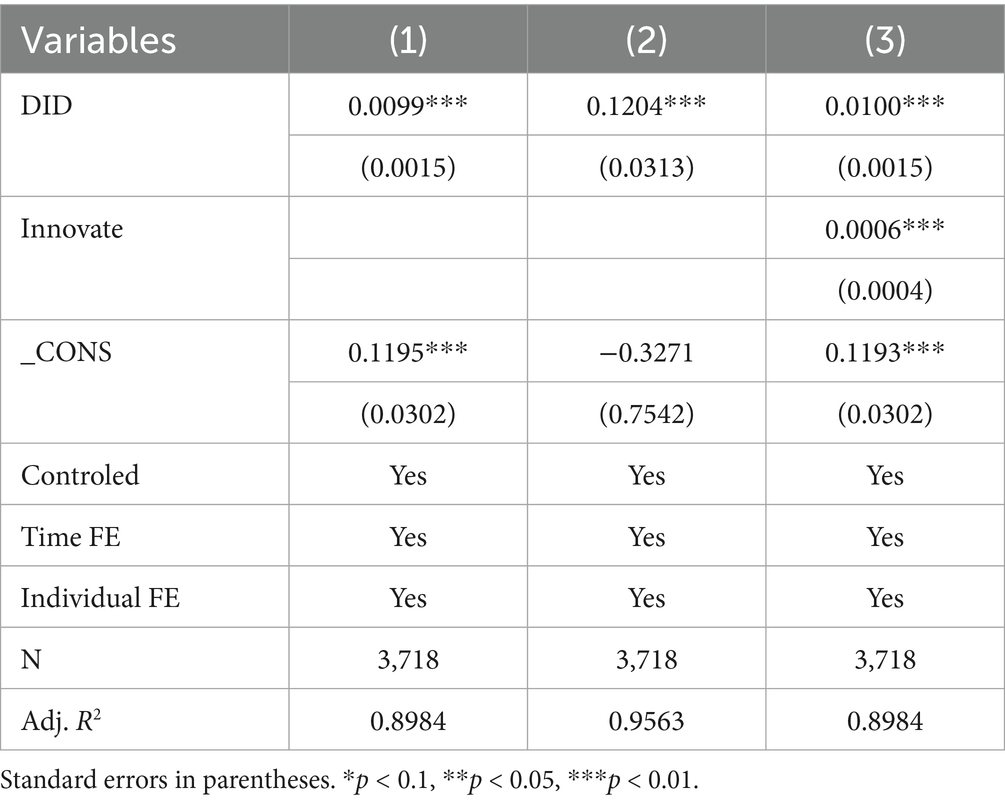Screen dimensions: 1005x804
Task: Click the 0.0006*** Innovate coefficient
Action: click(x=884, y=229)
